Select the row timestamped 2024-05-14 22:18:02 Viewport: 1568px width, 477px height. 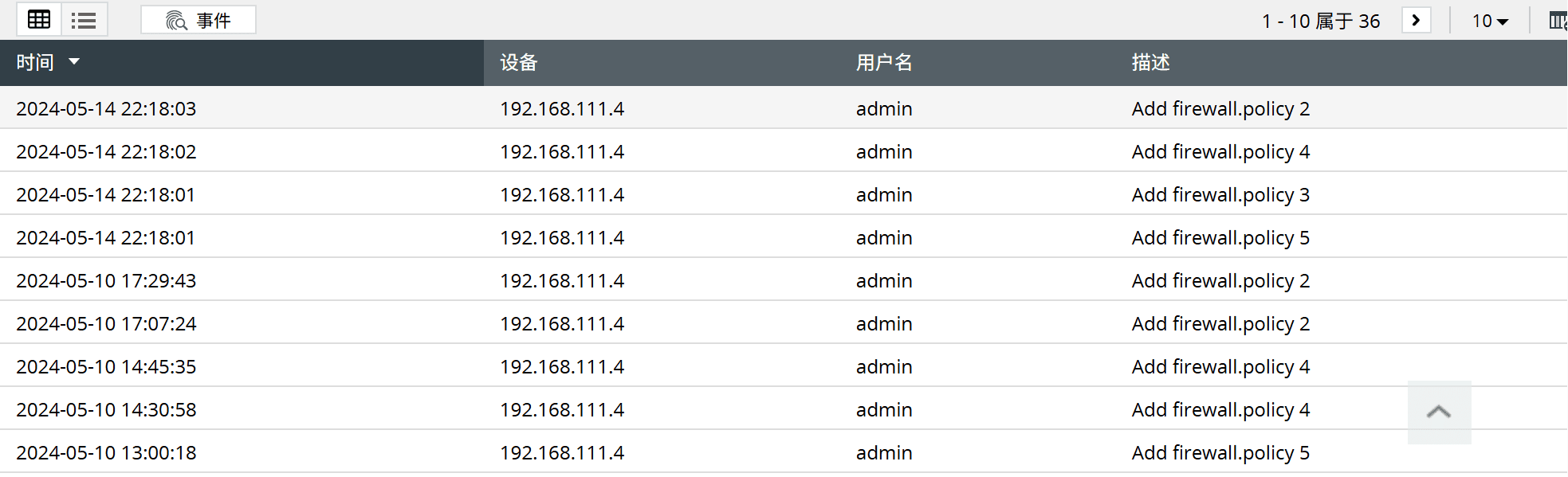pyautogui.click(x=106, y=152)
